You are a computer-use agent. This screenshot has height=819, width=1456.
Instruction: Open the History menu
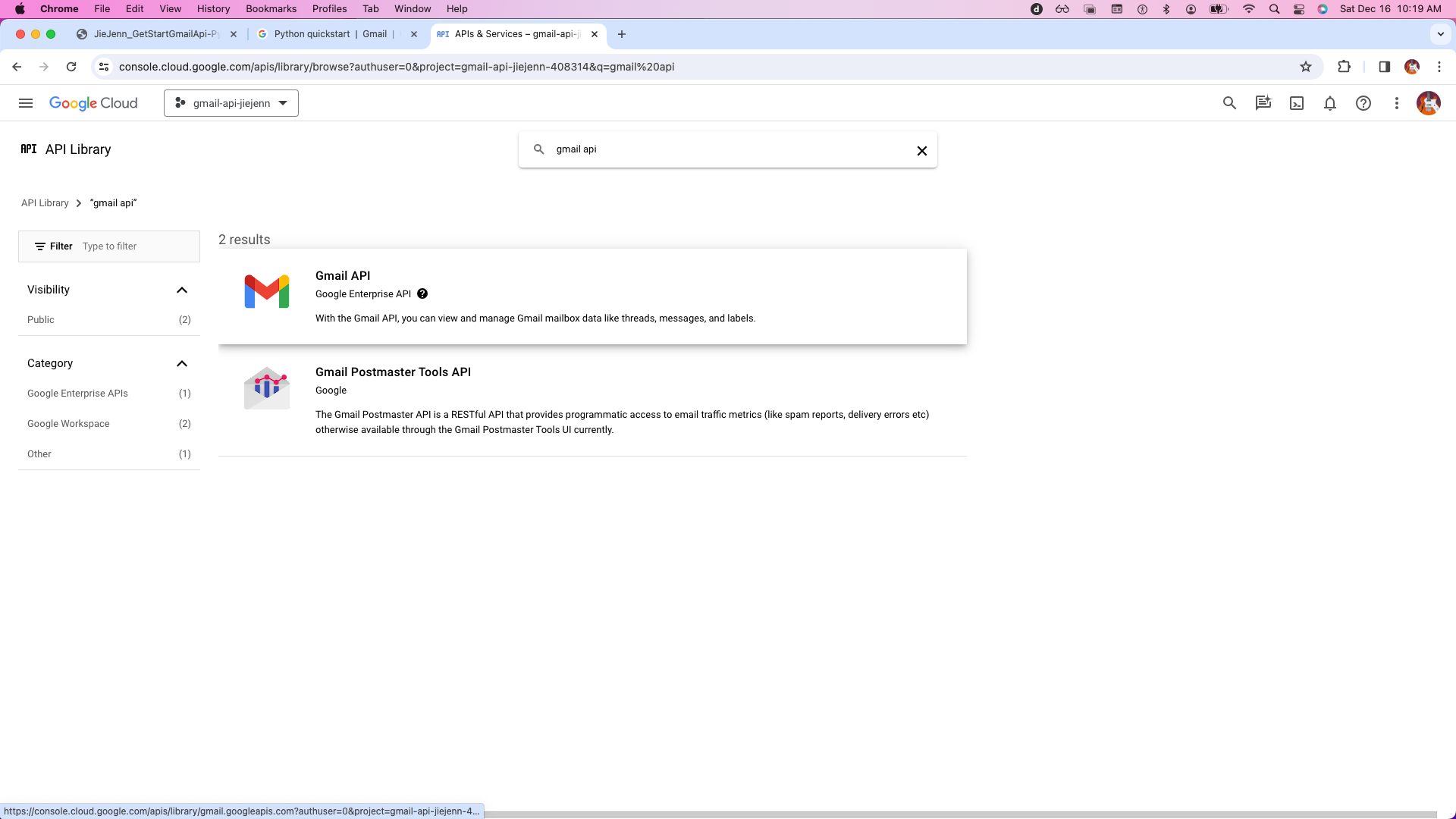click(x=213, y=9)
